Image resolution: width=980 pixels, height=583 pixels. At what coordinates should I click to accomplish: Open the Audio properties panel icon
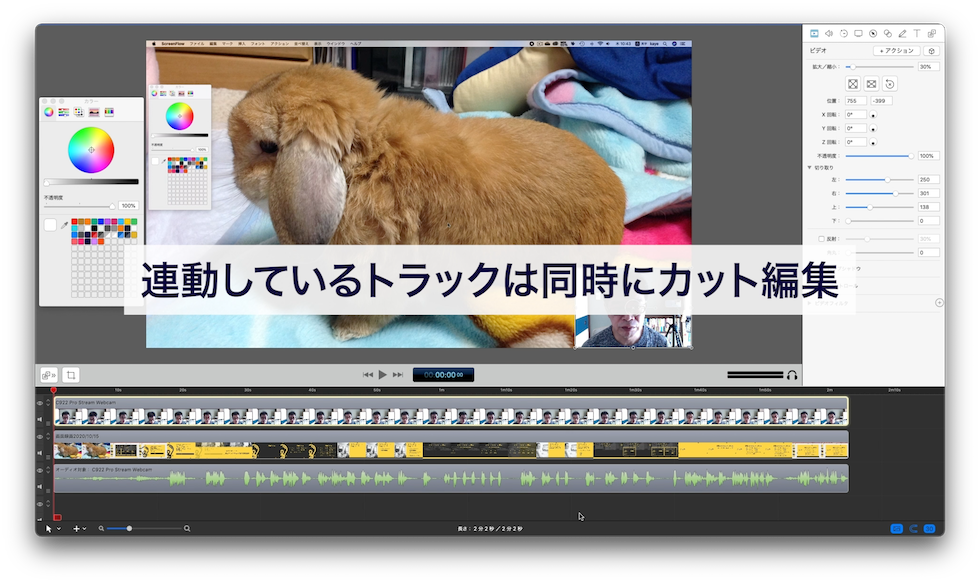pos(829,33)
